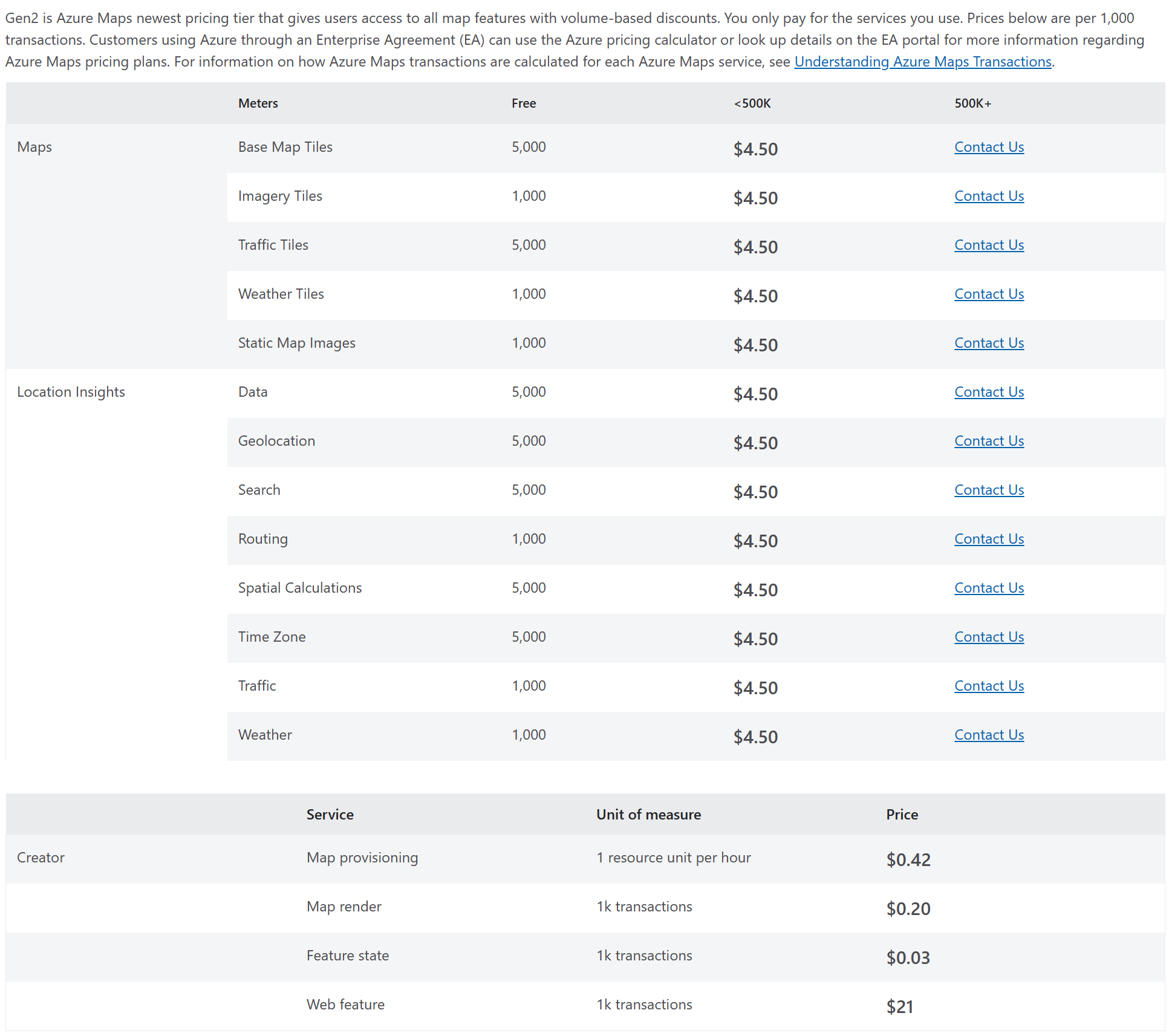Click the "Data" meter name
The image size is (1172, 1036).
coord(253,392)
